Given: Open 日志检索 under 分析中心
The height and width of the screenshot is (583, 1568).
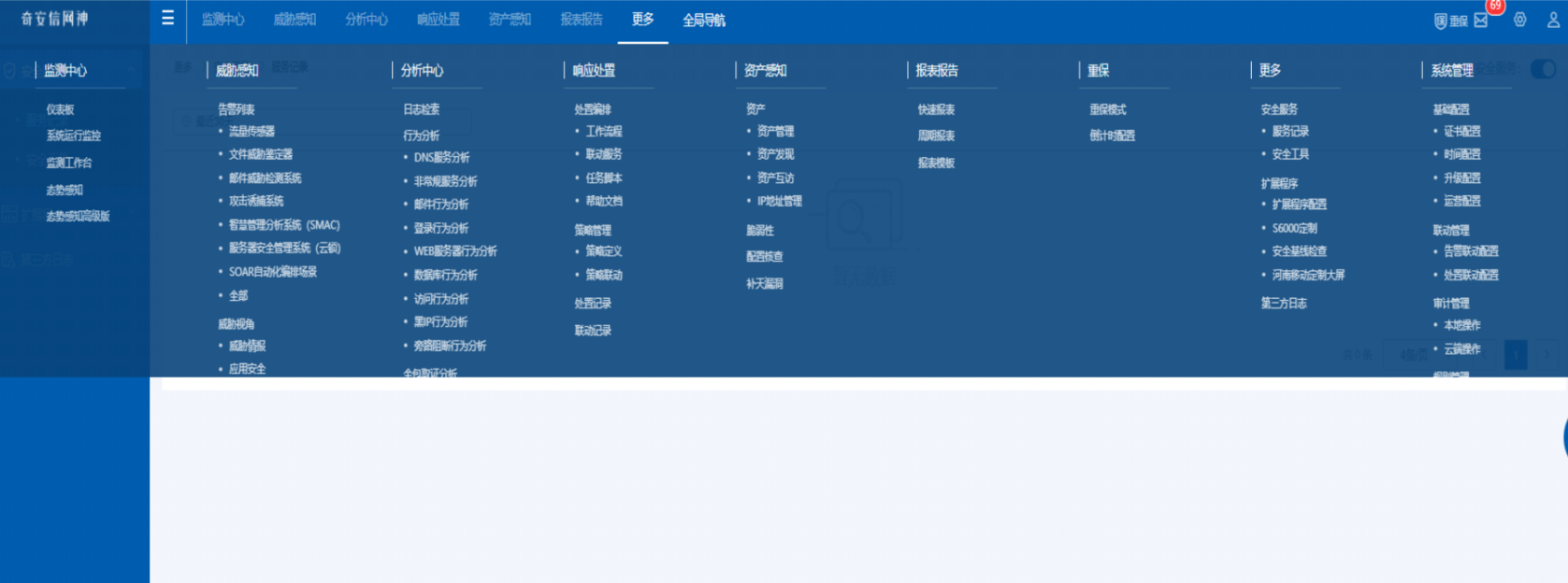Looking at the screenshot, I should [421, 109].
